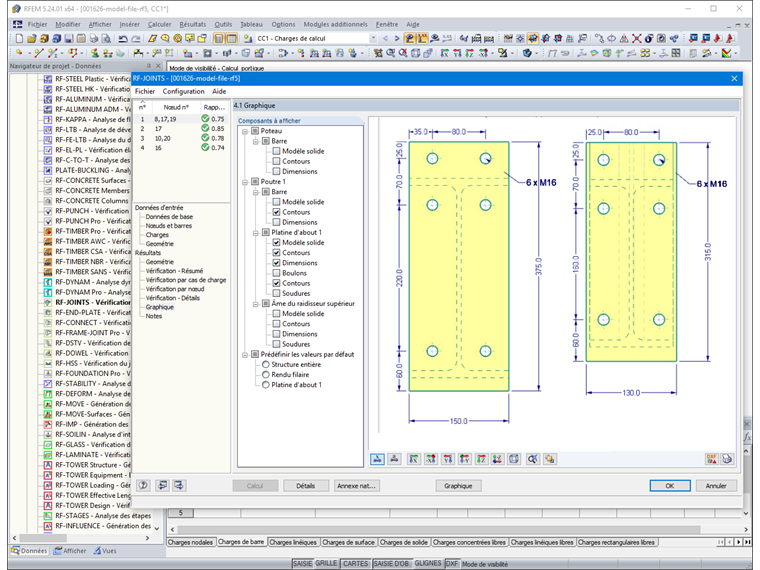Enable the Boulons checkbox under Platine d'about 1
Image resolution: width=760 pixels, height=570 pixels.
point(277,273)
